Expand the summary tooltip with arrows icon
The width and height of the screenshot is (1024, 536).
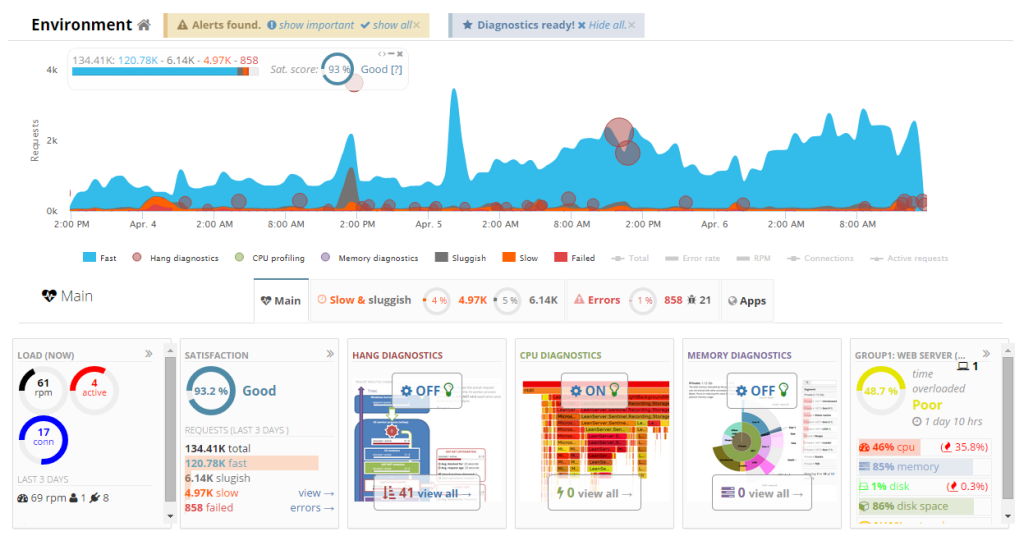[x=382, y=54]
